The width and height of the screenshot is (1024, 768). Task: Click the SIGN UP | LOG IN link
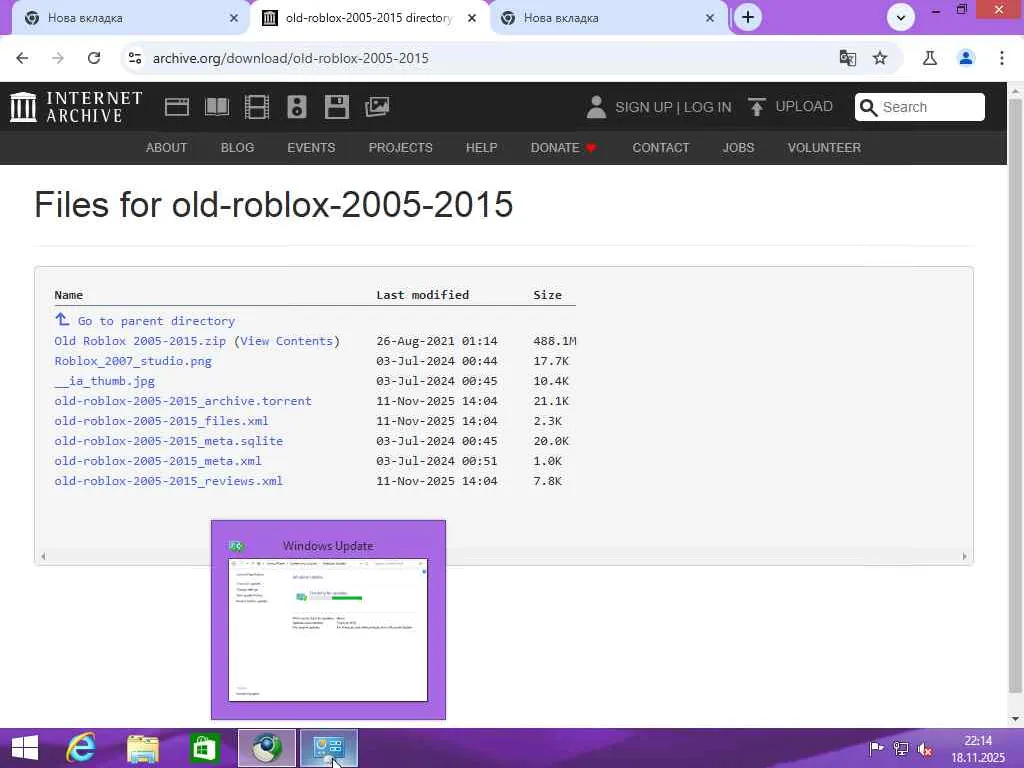[x=673, y=107]
